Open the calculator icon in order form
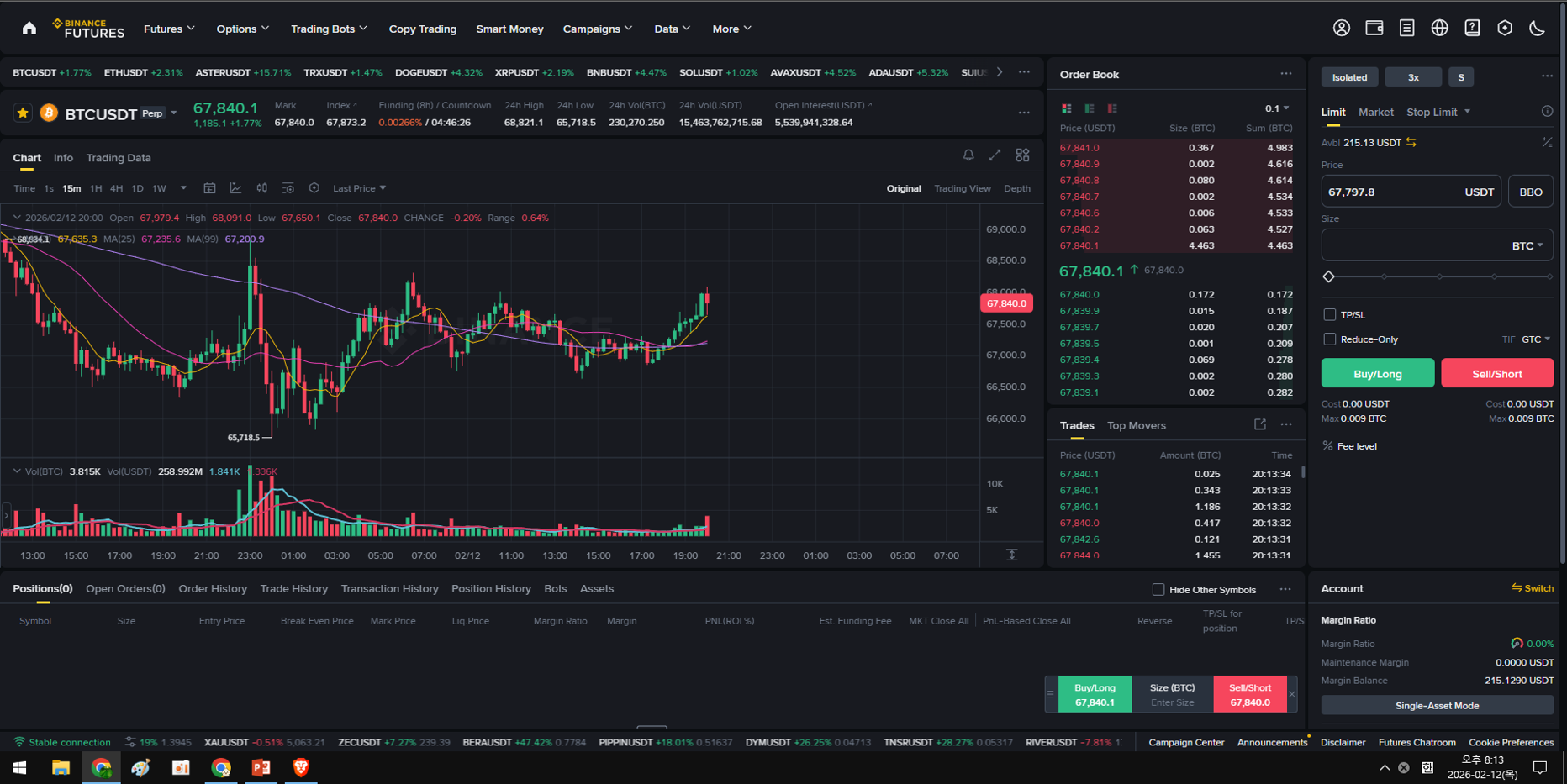The image size is (1567, 784). coord(1547,142)
